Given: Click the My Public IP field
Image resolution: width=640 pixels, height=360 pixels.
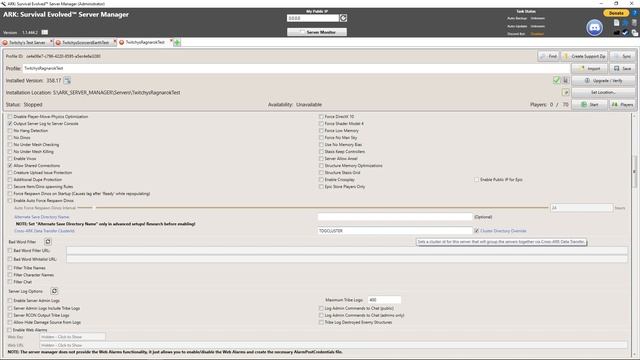Looking at the screenshot, I should click(313, 18).
